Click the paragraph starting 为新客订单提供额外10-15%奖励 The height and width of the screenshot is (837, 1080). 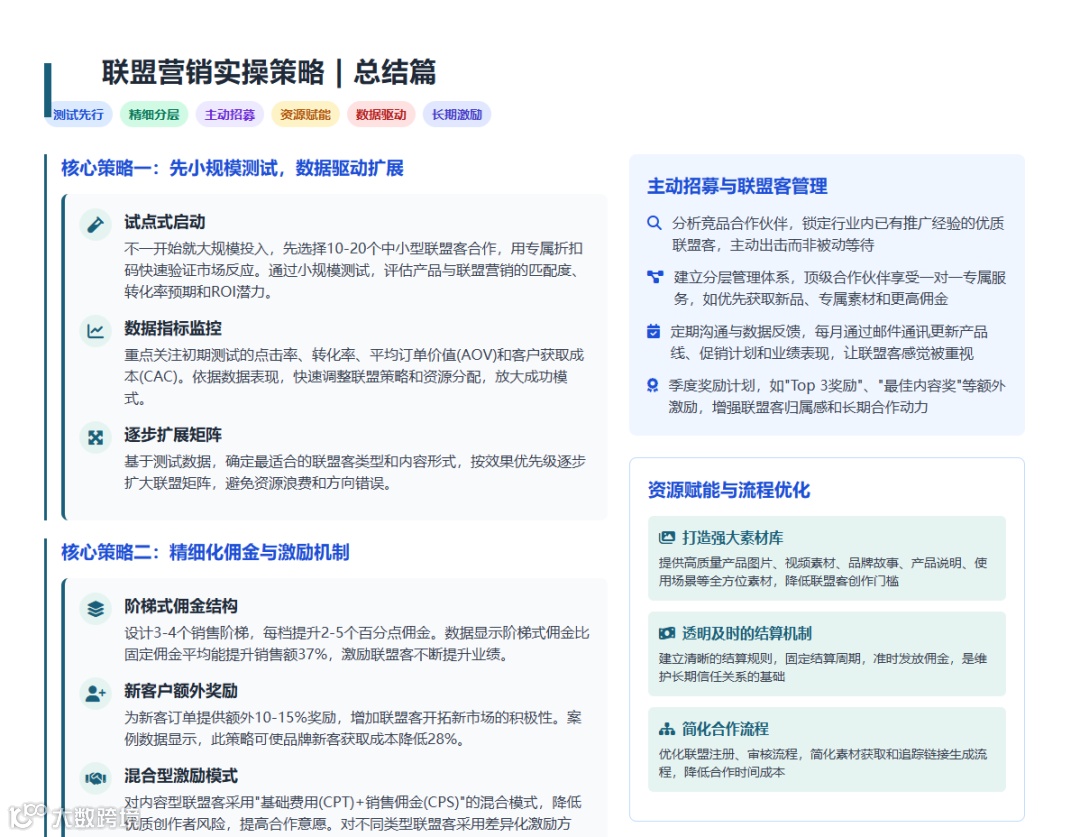[x=353, y=728]
